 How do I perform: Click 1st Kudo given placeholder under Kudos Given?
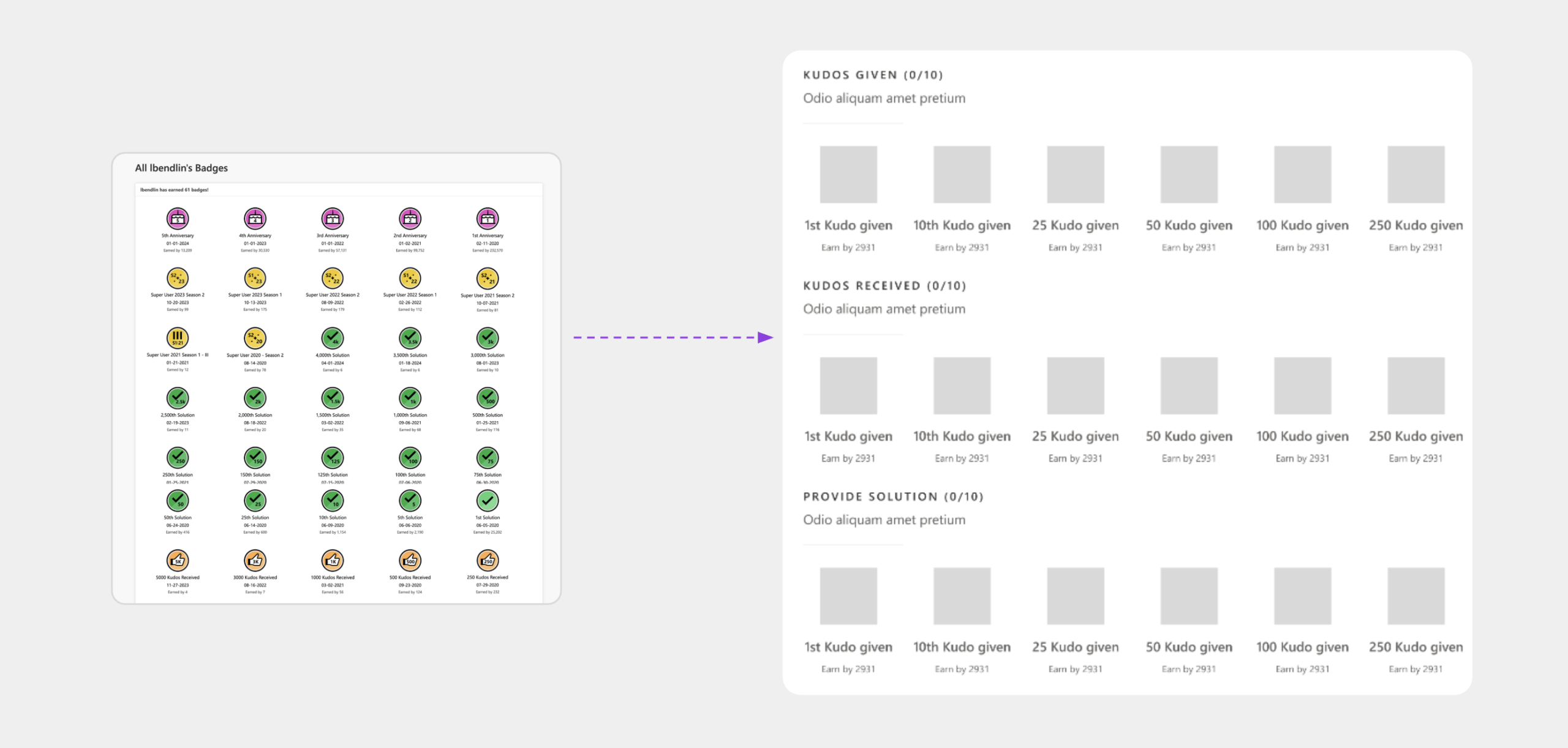(848, 174)
